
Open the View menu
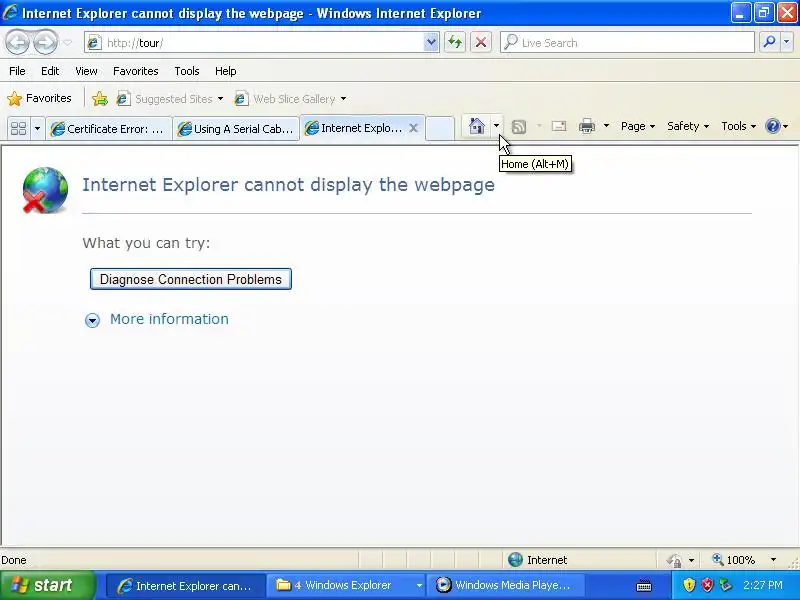(x=86, y=71)
